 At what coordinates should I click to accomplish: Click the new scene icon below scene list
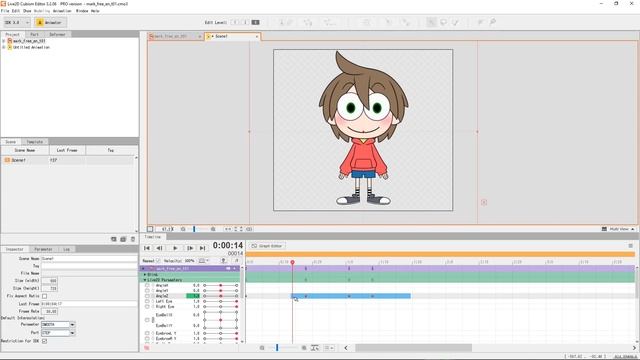(113, 239)
